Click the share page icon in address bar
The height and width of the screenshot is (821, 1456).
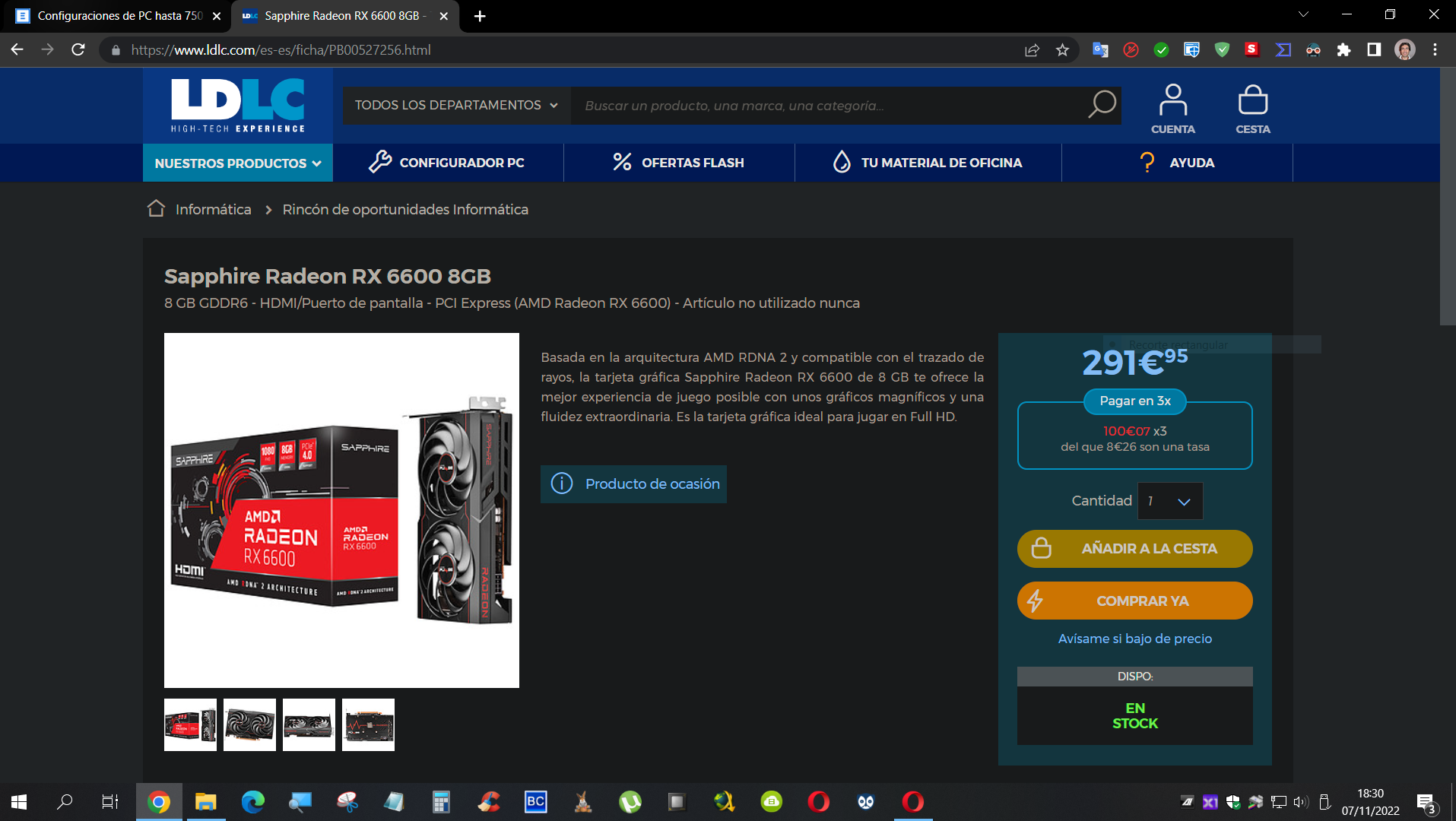pyautogui.click(x=1032, y=50)
